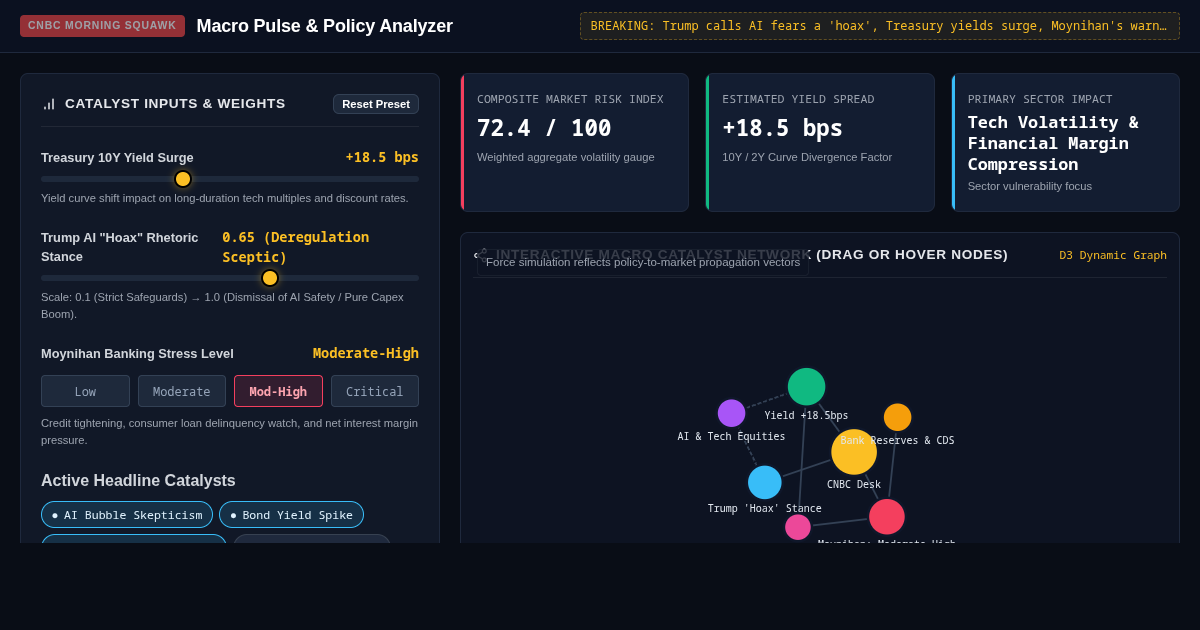Click the Active Headline Catalysts heading
Screen dimensions: 1200x630
(x=138, y=481)
